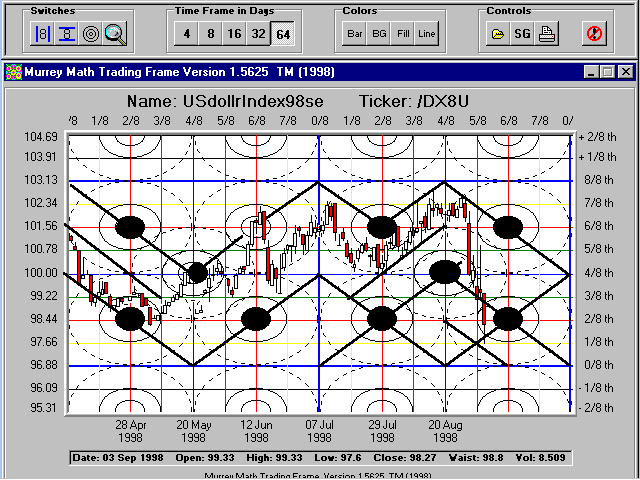Change the BG background color
The height and width of the screenshot is (480, 640).
pyautogui.click(x=379, y=33)
